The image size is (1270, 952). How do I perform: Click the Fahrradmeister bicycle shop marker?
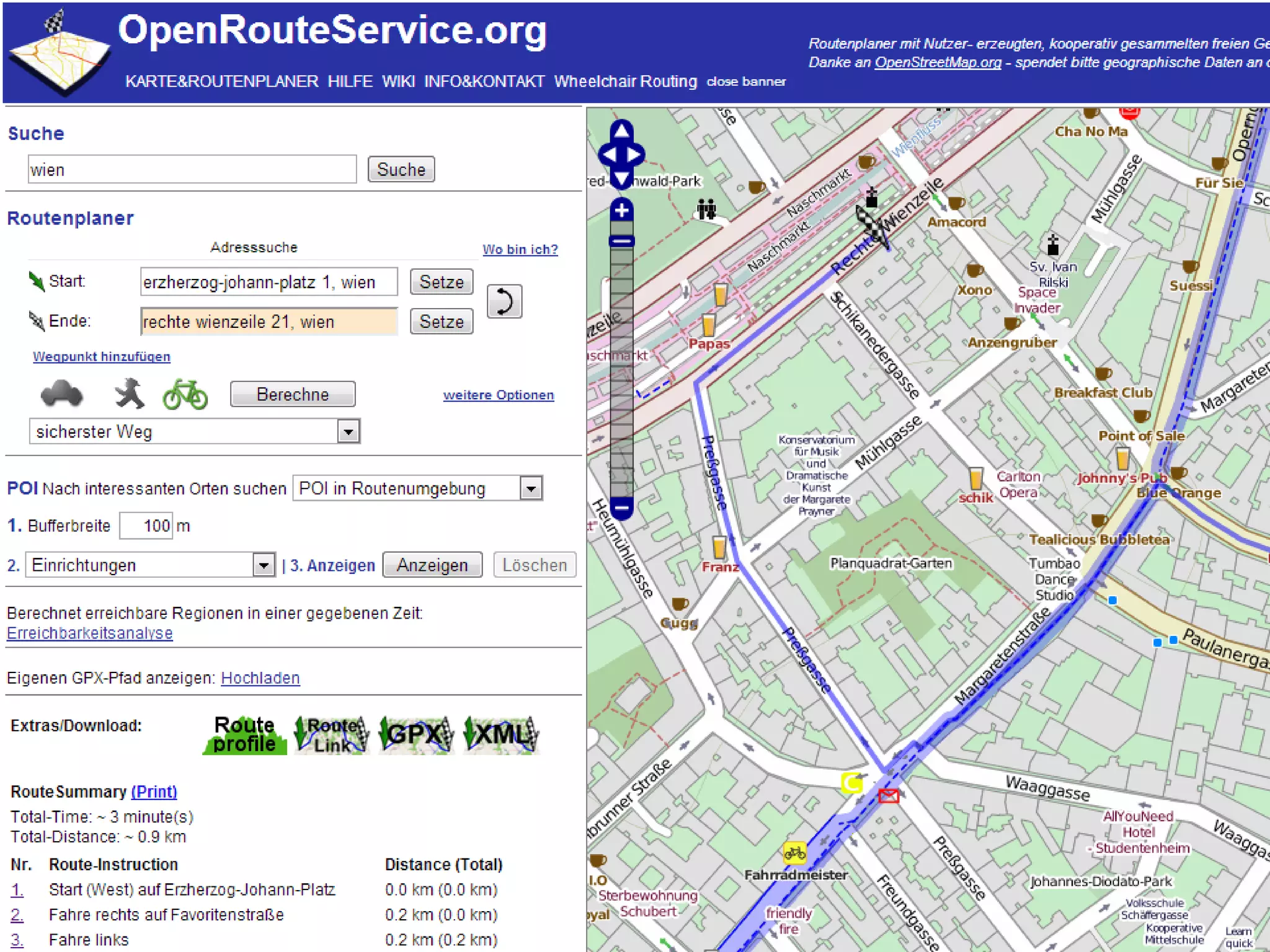(794, 853)
